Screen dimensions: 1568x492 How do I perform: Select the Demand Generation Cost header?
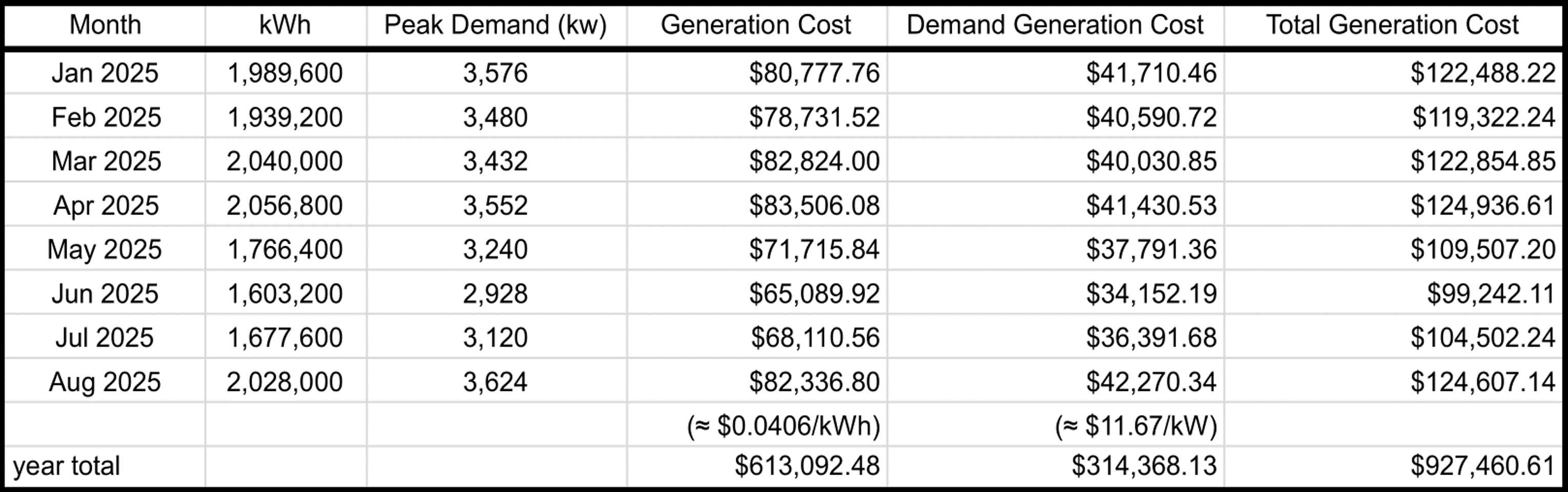click(1055, 25)
